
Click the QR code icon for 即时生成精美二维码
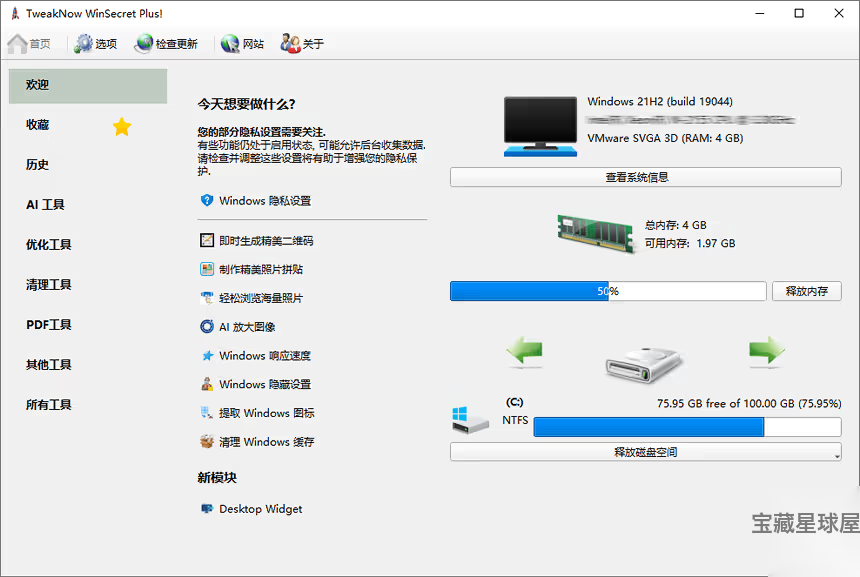(207, 240)
